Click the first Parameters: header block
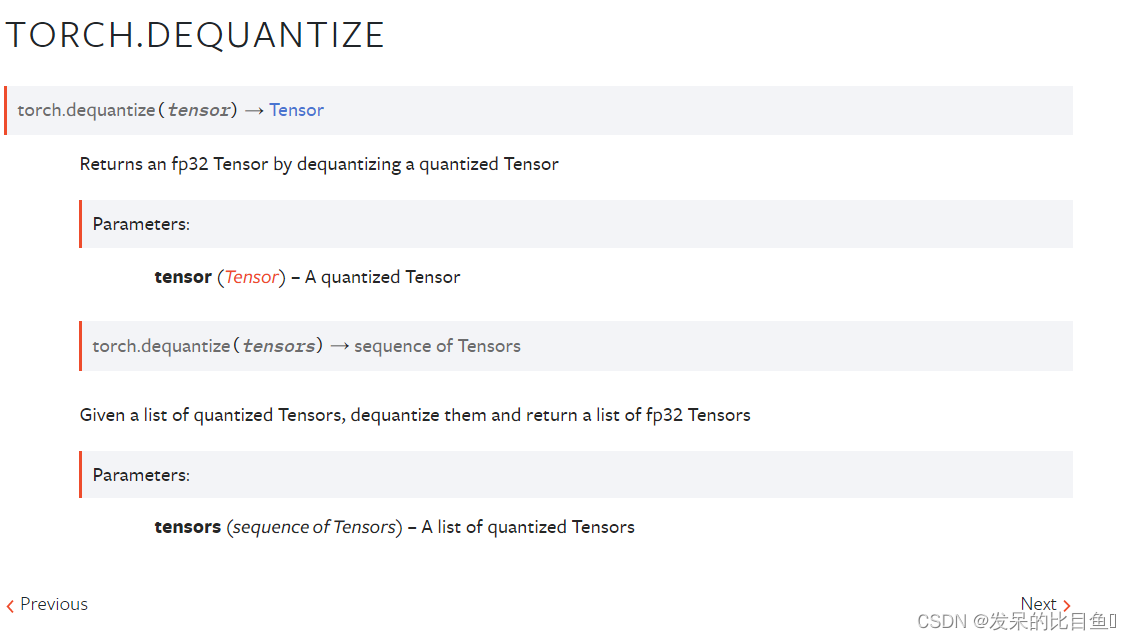This screenshot has height=640, width=1131. pos(576,224)
